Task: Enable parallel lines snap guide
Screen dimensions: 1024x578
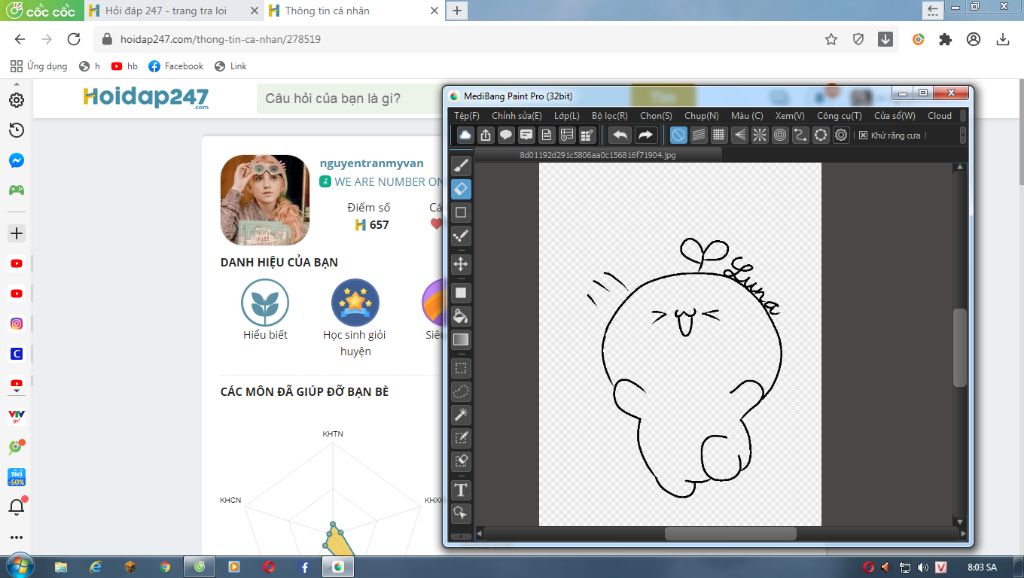Action: tap(699, 135)
